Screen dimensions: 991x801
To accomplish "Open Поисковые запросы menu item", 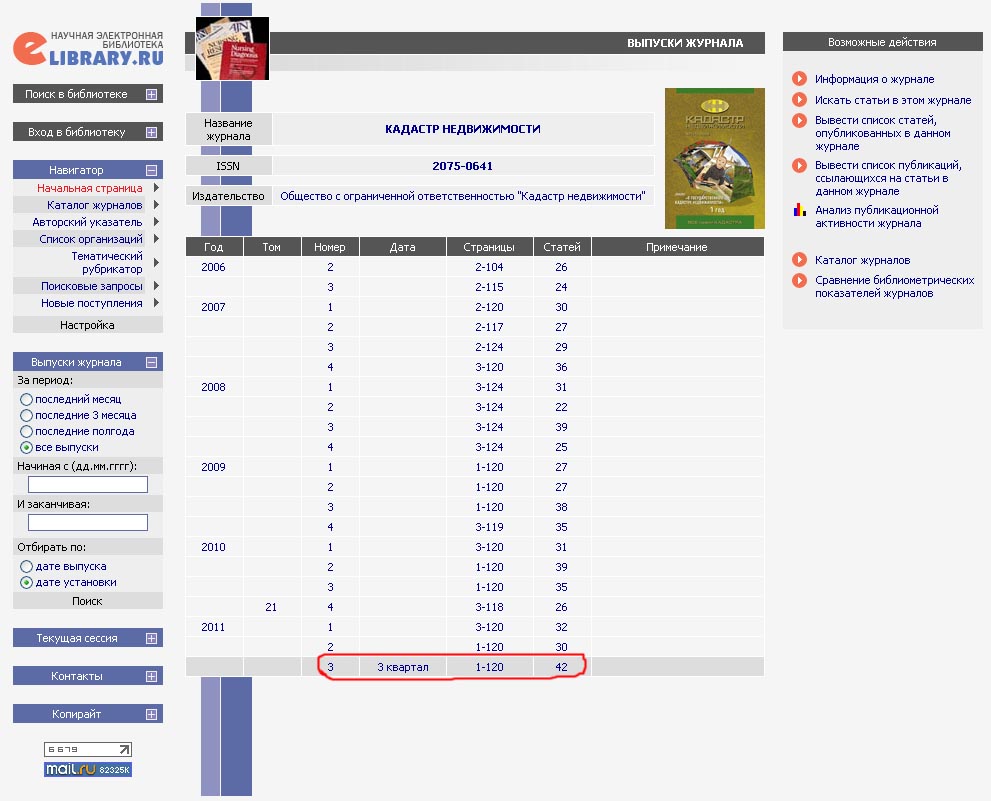I will (92, 286).
